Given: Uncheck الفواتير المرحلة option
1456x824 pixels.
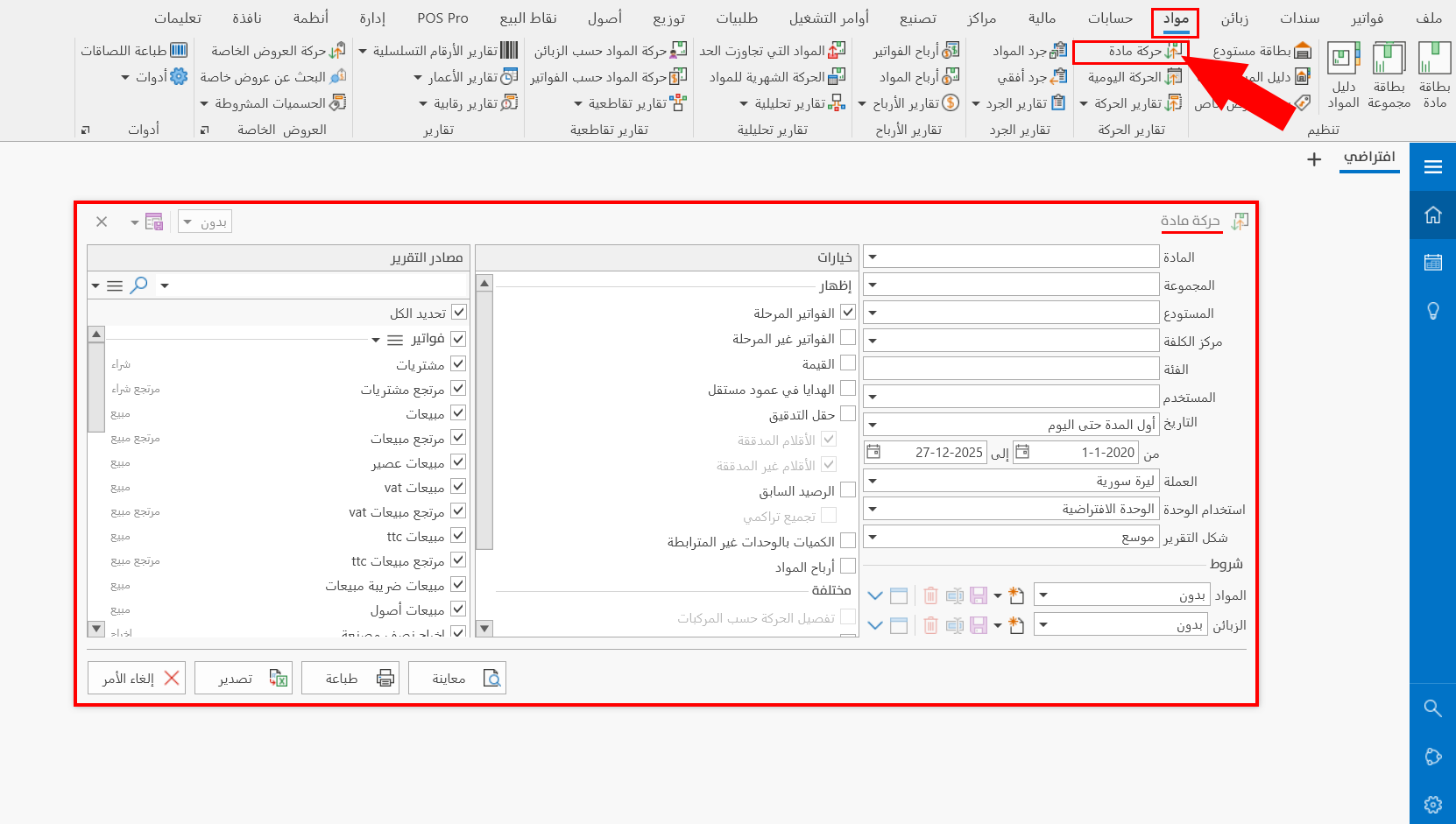Looking at the screenshot, I should click(847, 311).
